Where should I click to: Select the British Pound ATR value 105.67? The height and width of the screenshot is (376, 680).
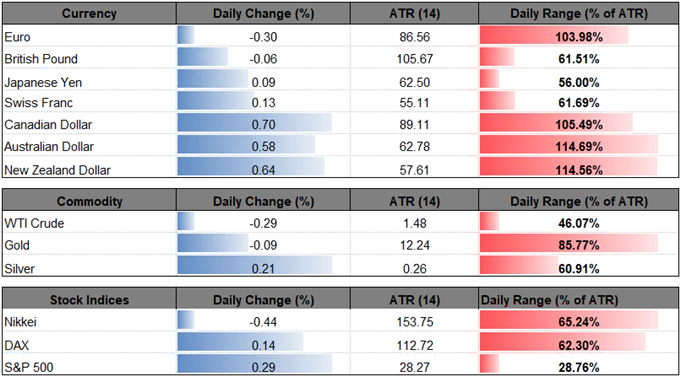(x=415, y=59)
